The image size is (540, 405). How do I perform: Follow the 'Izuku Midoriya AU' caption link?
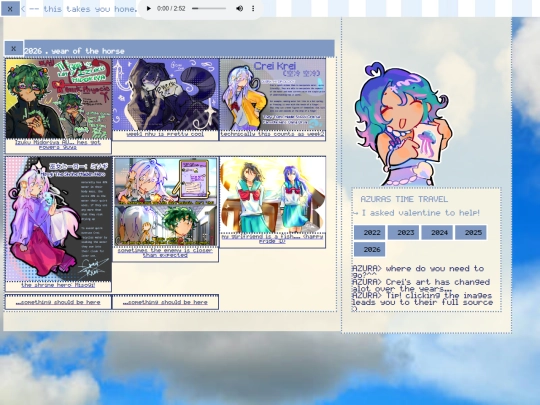(x=58, y=145)
